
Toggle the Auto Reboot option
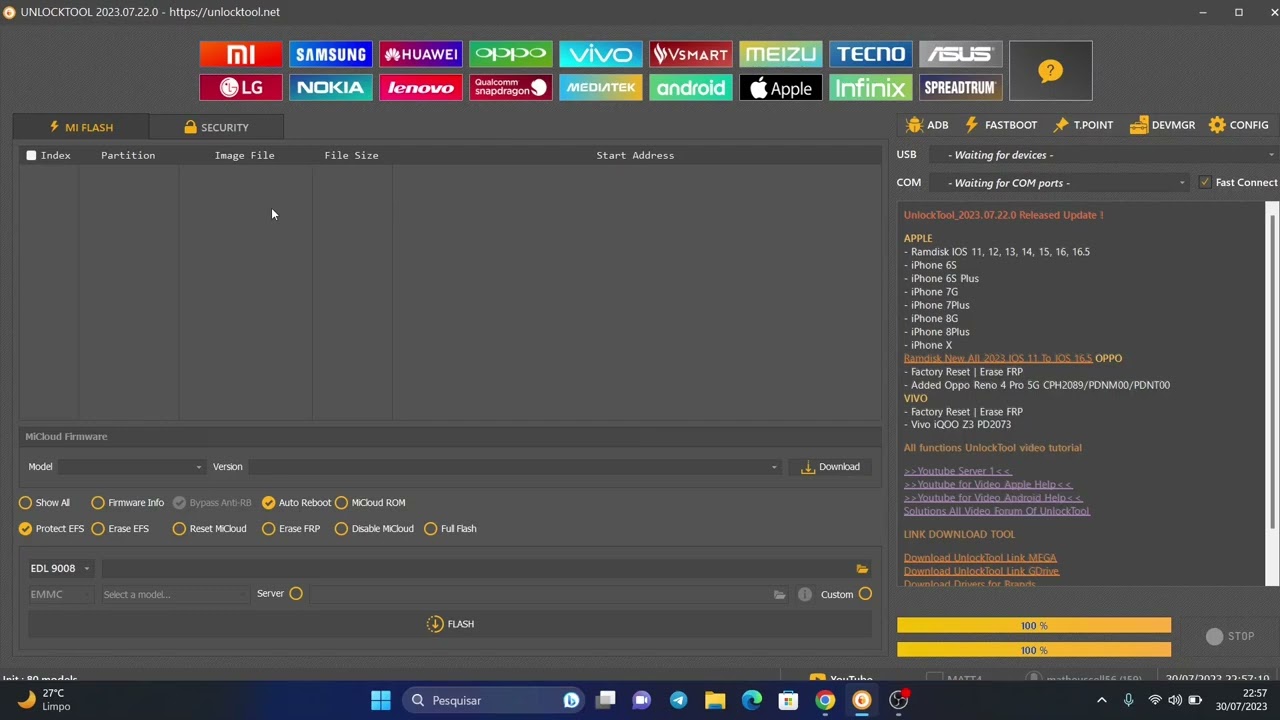296,503
